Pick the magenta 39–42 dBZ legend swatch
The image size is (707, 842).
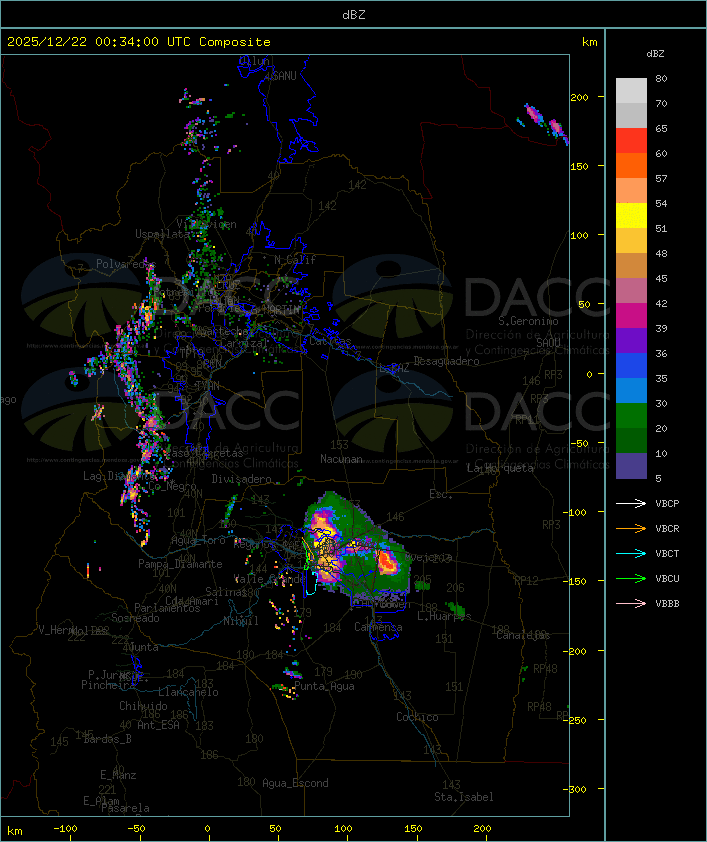(x=631, y=315)
